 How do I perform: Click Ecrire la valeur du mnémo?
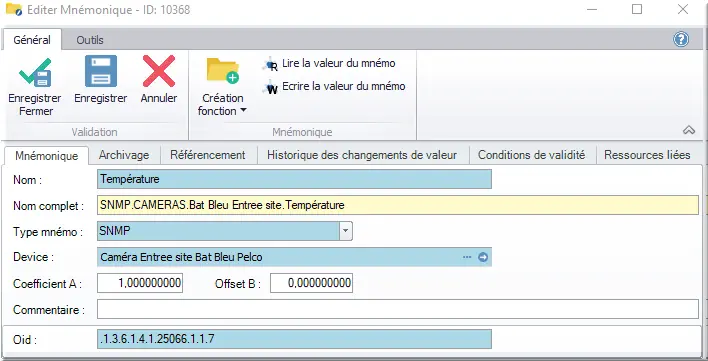[x=344, y=86]
